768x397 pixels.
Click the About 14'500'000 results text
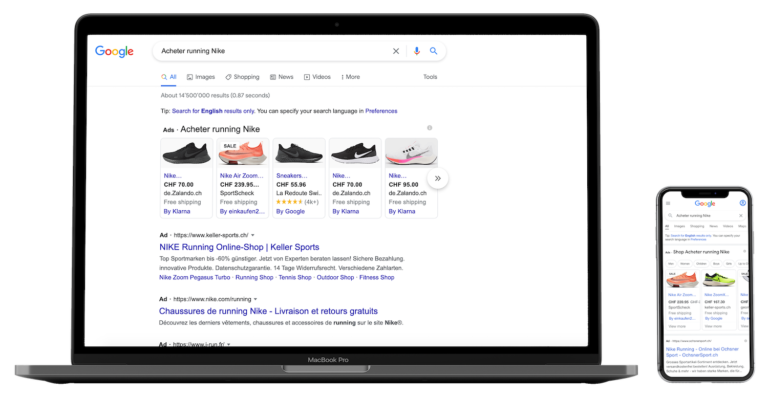(216, 95)
